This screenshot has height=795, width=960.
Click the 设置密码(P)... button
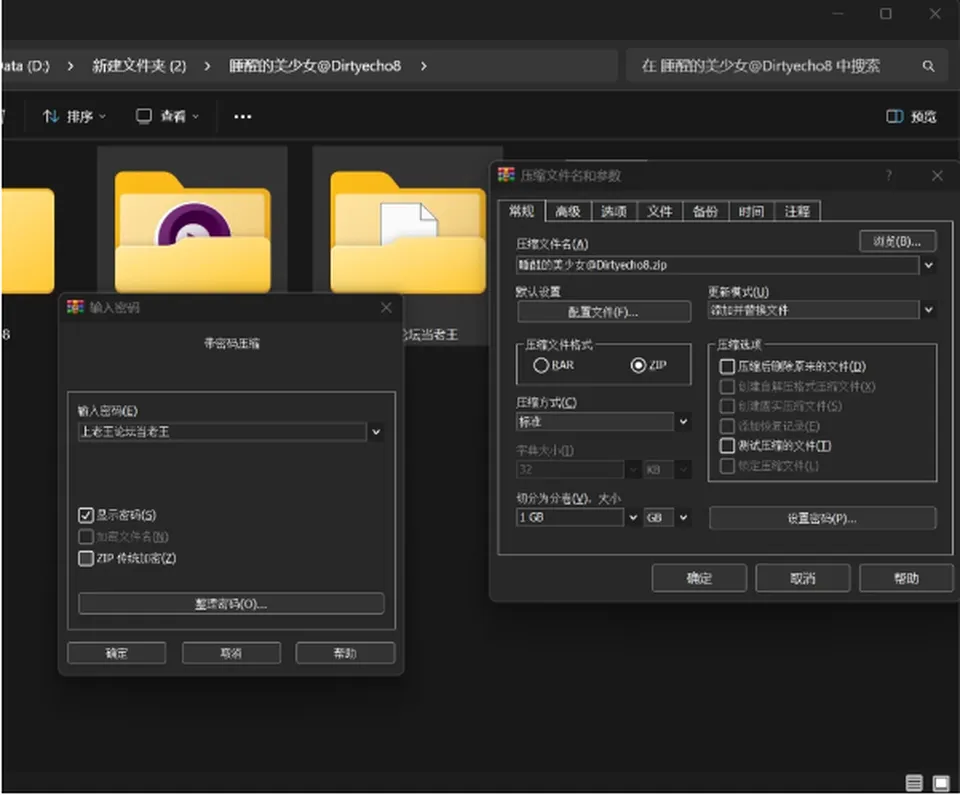pos(822,518)
